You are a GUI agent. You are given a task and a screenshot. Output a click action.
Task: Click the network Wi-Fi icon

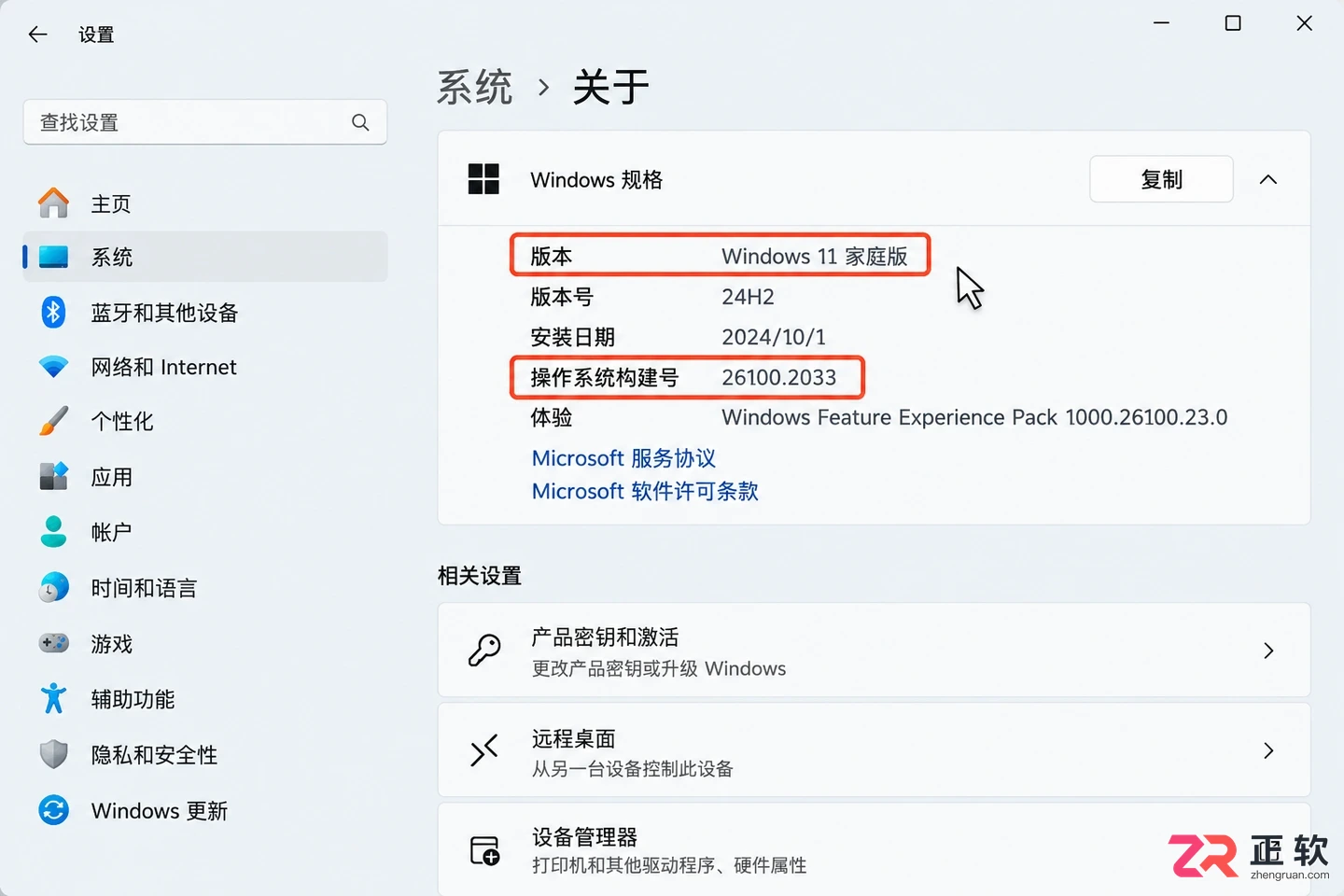click(53, 367)
